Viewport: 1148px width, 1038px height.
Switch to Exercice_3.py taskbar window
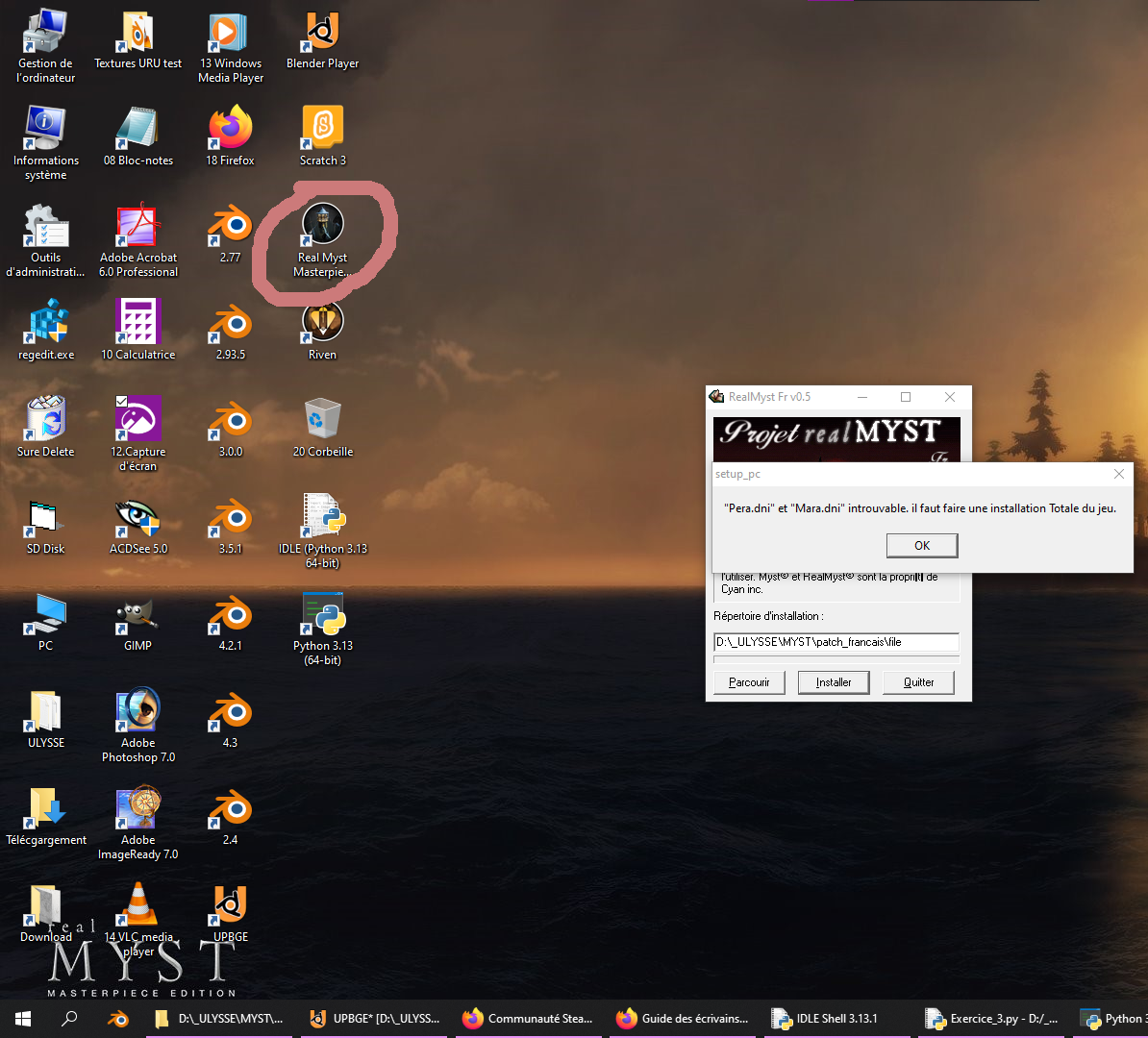click(x=991, y=1018)
